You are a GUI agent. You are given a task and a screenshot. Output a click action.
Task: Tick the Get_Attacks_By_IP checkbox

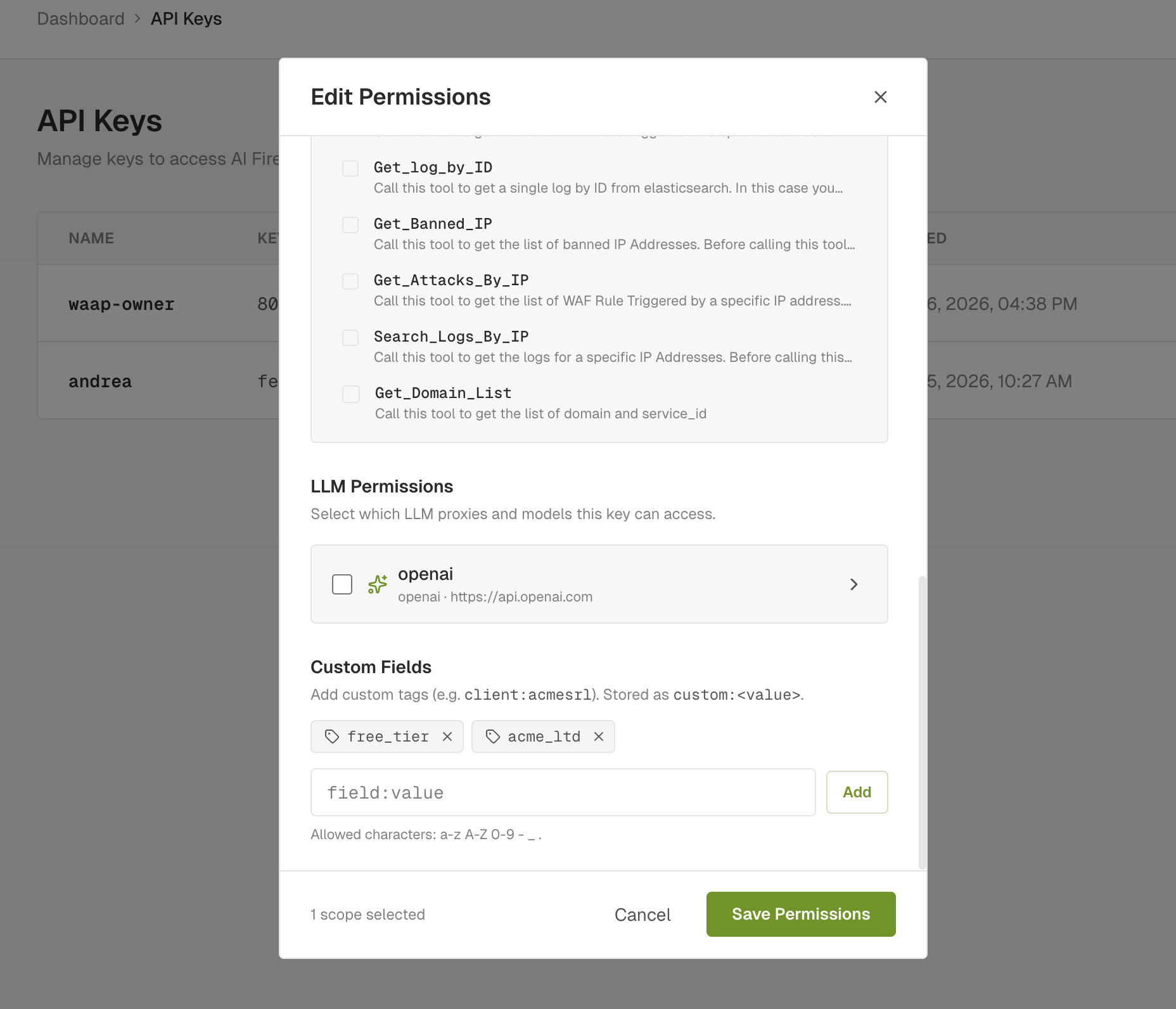click(350, 281)
